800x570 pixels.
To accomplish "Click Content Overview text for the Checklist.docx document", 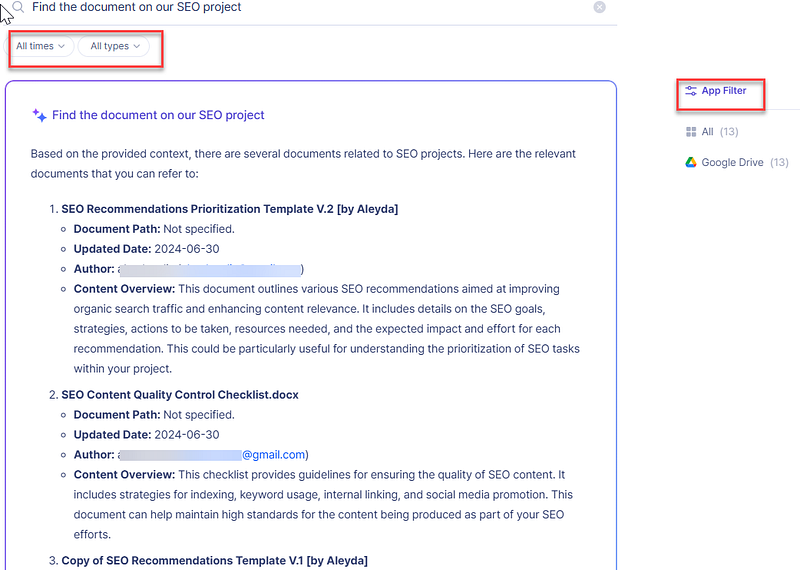I will 323,505.
